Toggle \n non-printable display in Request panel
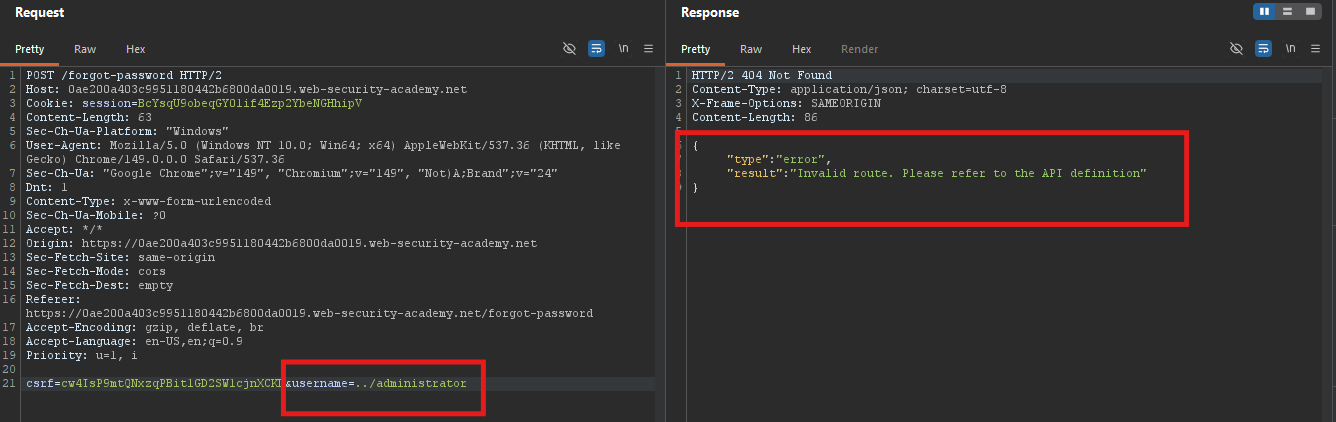1336x422 pixels. coord(624,48)
